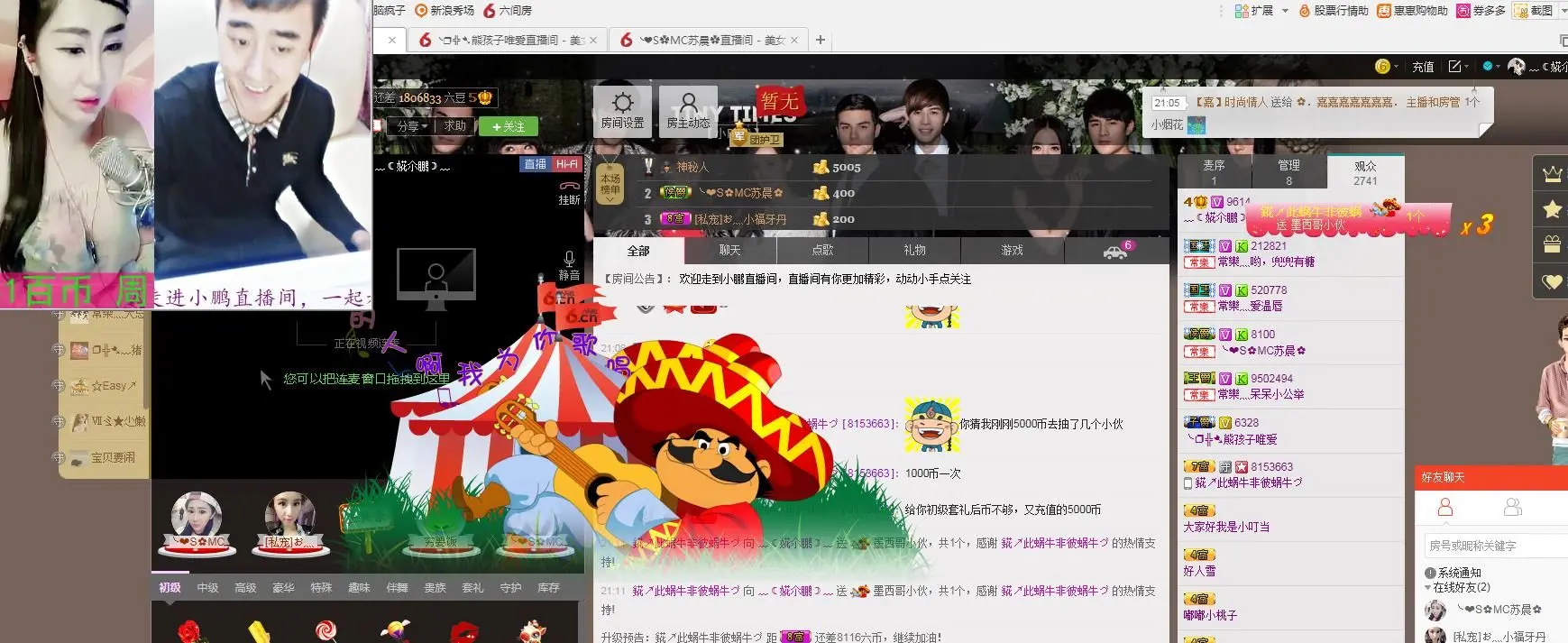Close the S✿MC苏晨直播间 browser tab
1568x643 pixels.
click(793, 41)
